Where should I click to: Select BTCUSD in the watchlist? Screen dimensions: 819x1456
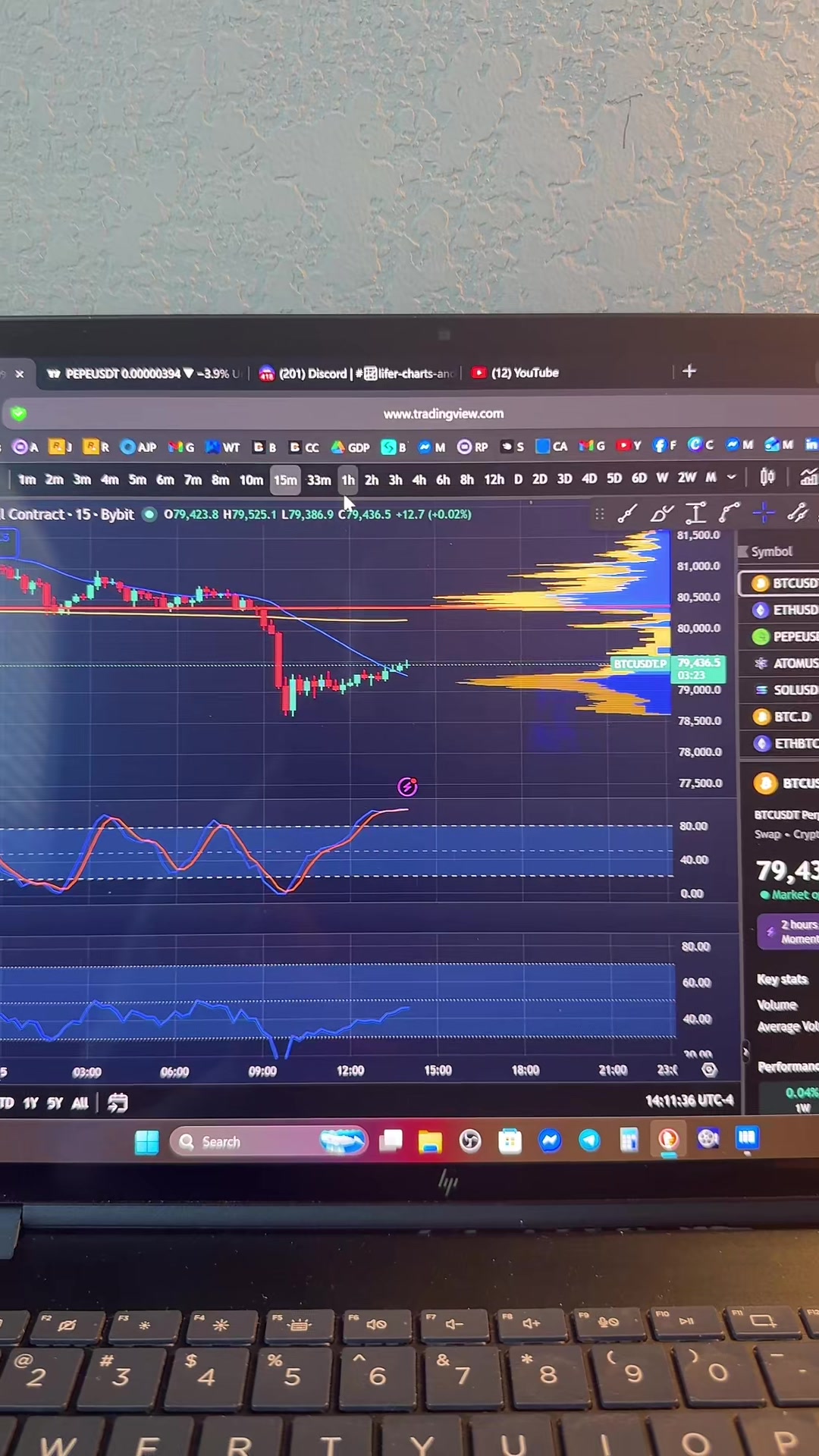pos(780,583)
